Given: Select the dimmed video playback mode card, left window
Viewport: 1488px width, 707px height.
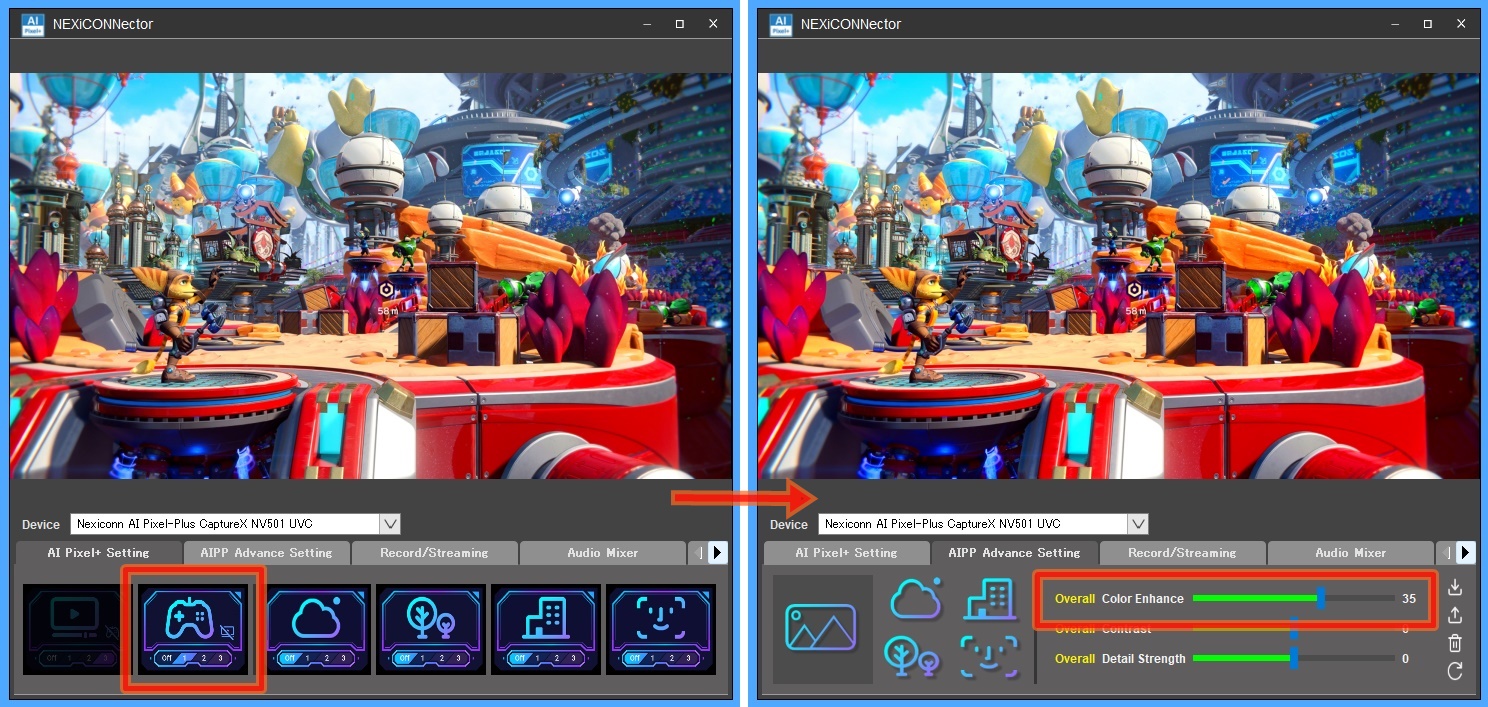Looking at the screenshot, I should [x=77, y=627].
